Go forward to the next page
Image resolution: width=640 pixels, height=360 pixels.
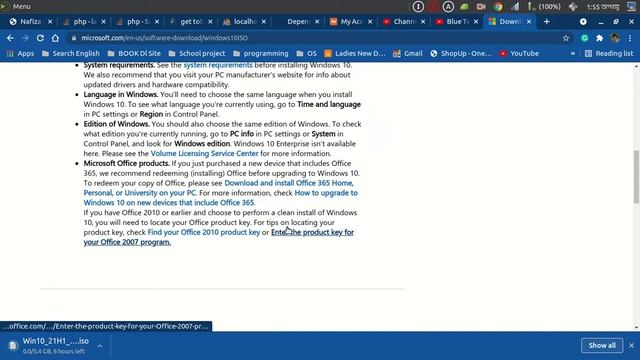coord(25,38)
